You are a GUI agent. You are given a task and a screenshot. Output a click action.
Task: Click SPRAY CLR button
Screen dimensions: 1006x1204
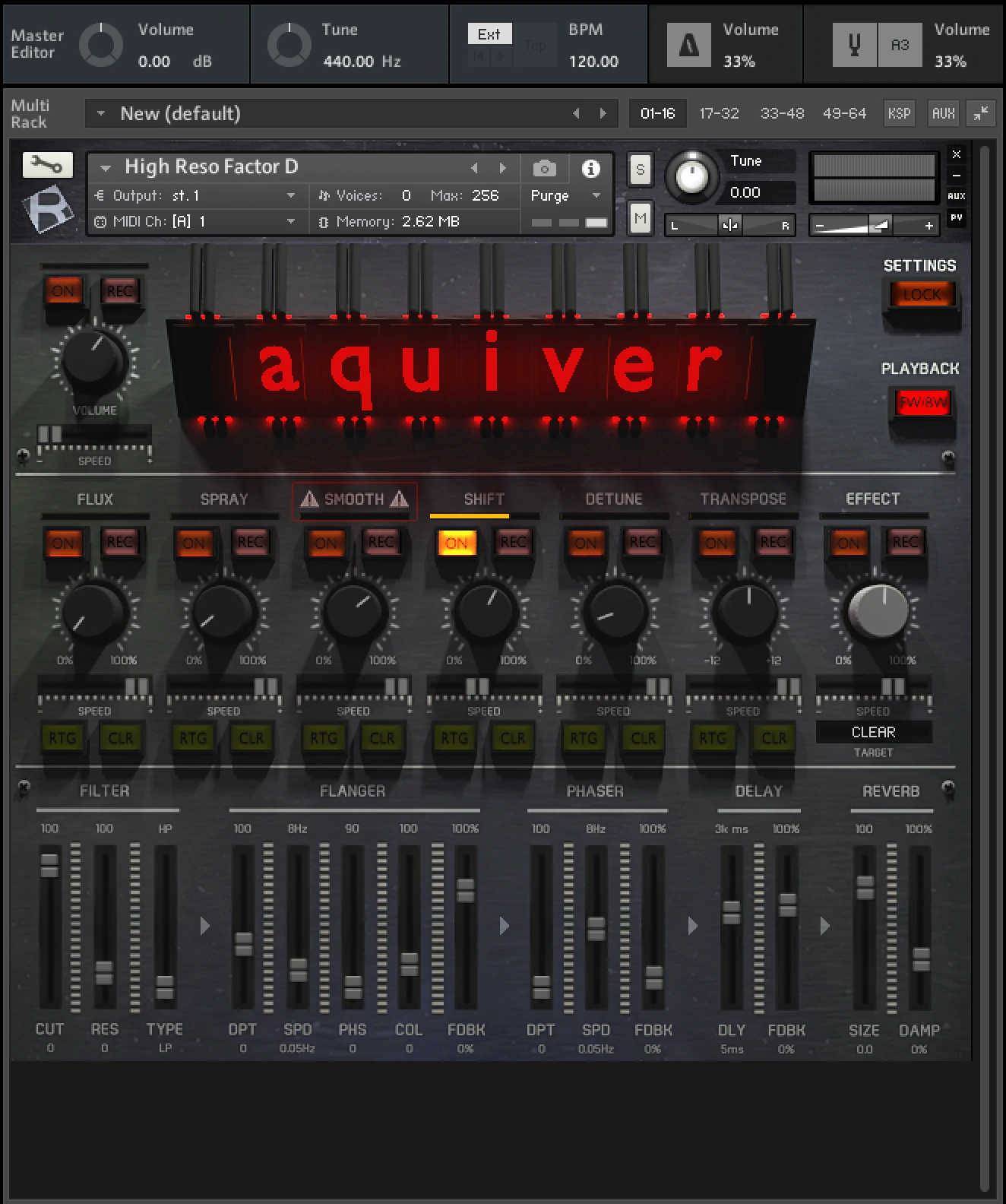click(x=251, y=738)
